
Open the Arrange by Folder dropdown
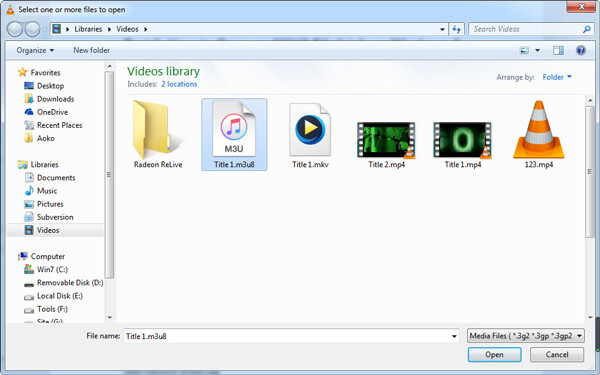[x=557, y=77]
